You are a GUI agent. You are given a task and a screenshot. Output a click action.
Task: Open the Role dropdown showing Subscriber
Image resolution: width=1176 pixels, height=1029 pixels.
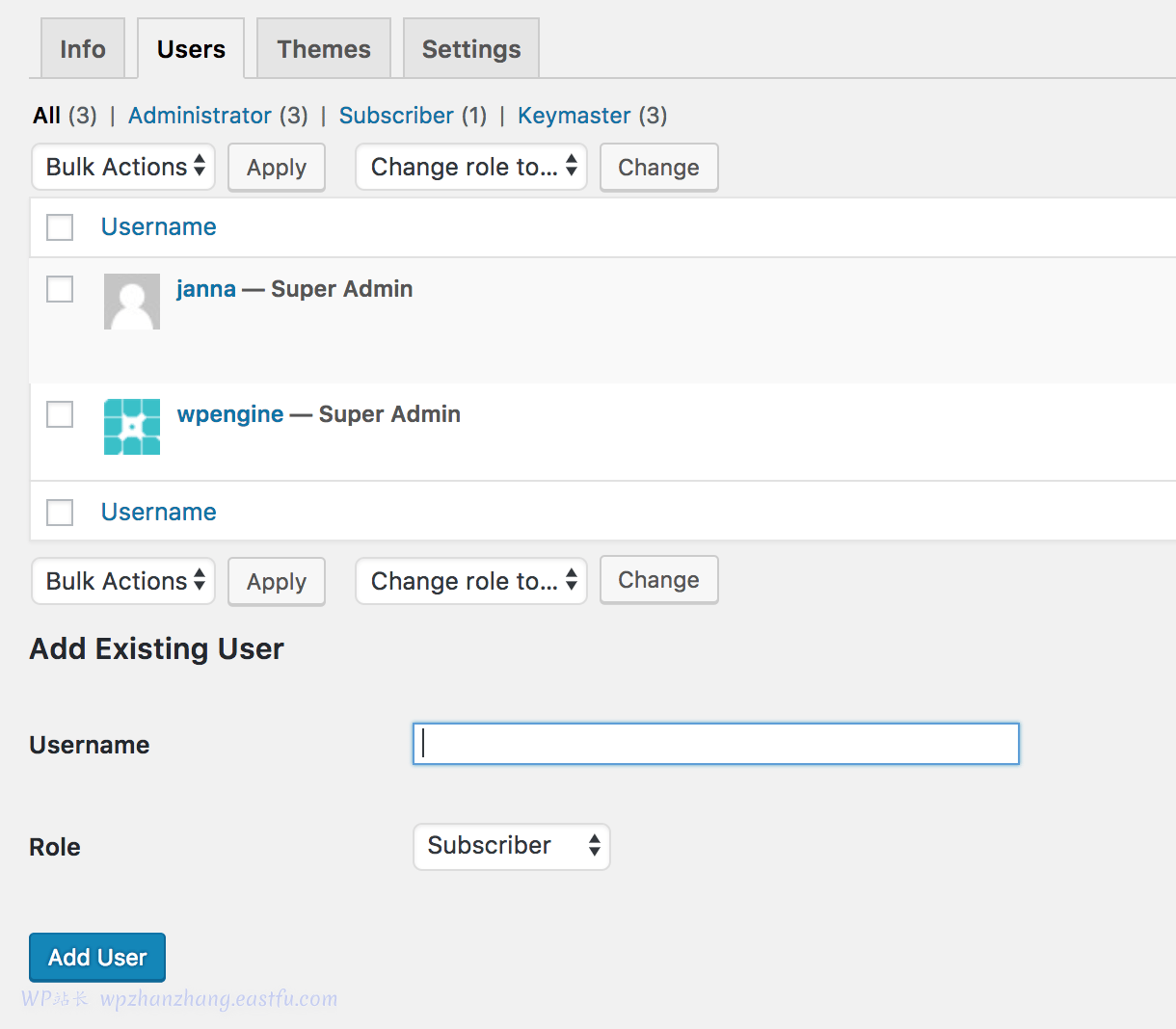511,846
